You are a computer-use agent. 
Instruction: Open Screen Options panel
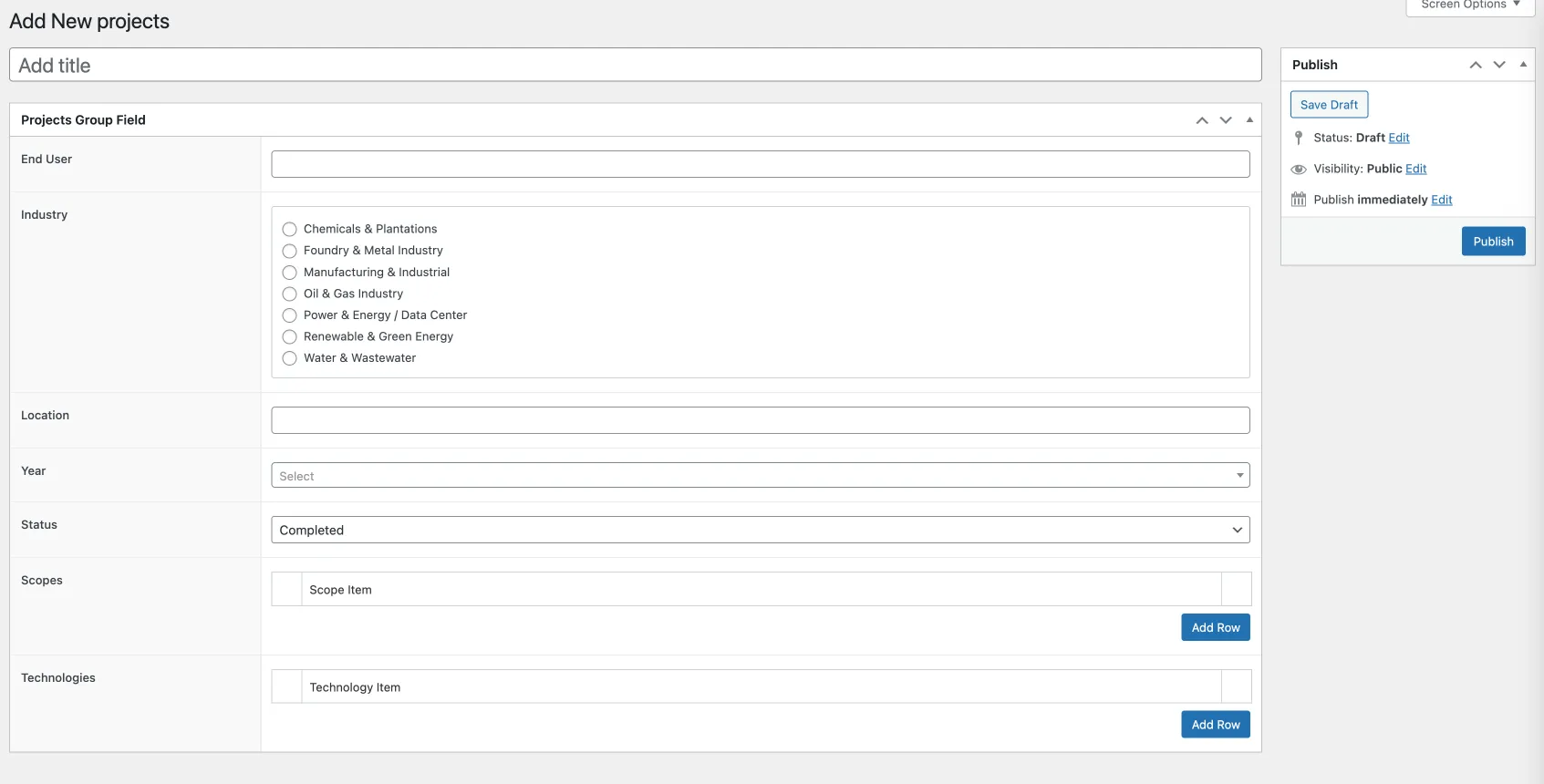point(1470,5)
